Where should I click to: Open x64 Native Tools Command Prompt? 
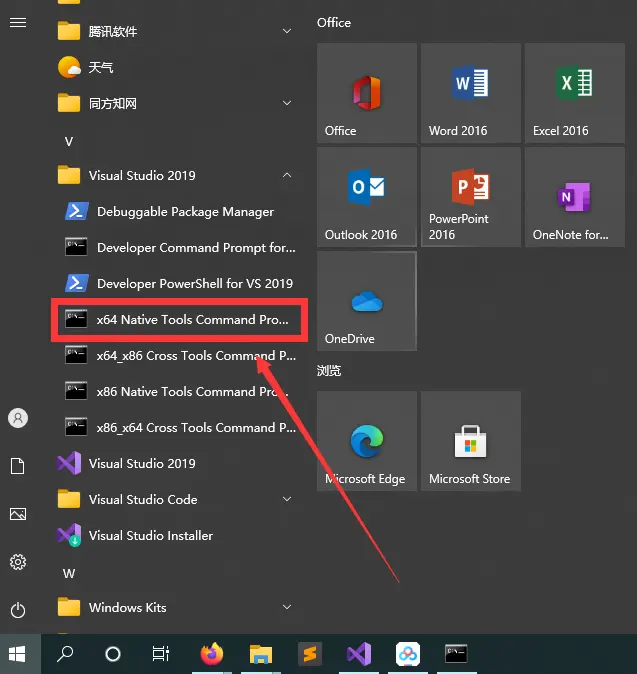pyautogui.click(x=180, y=320)
